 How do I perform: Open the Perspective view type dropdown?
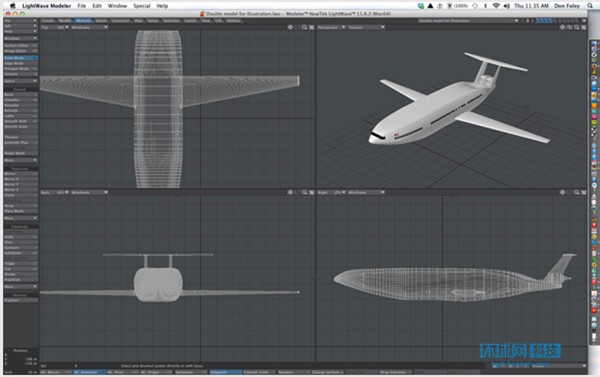click(331, 27)
